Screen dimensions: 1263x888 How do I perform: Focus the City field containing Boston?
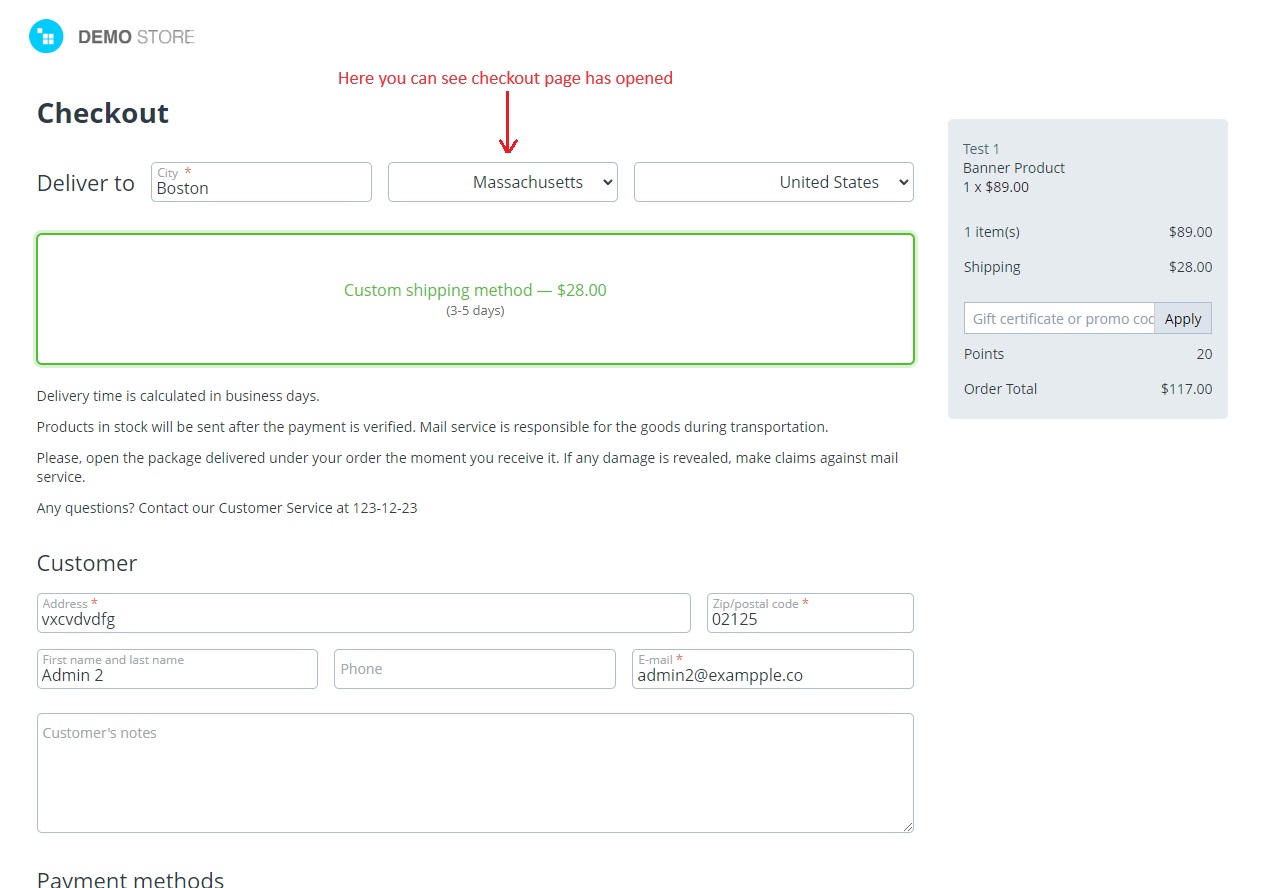261,182
